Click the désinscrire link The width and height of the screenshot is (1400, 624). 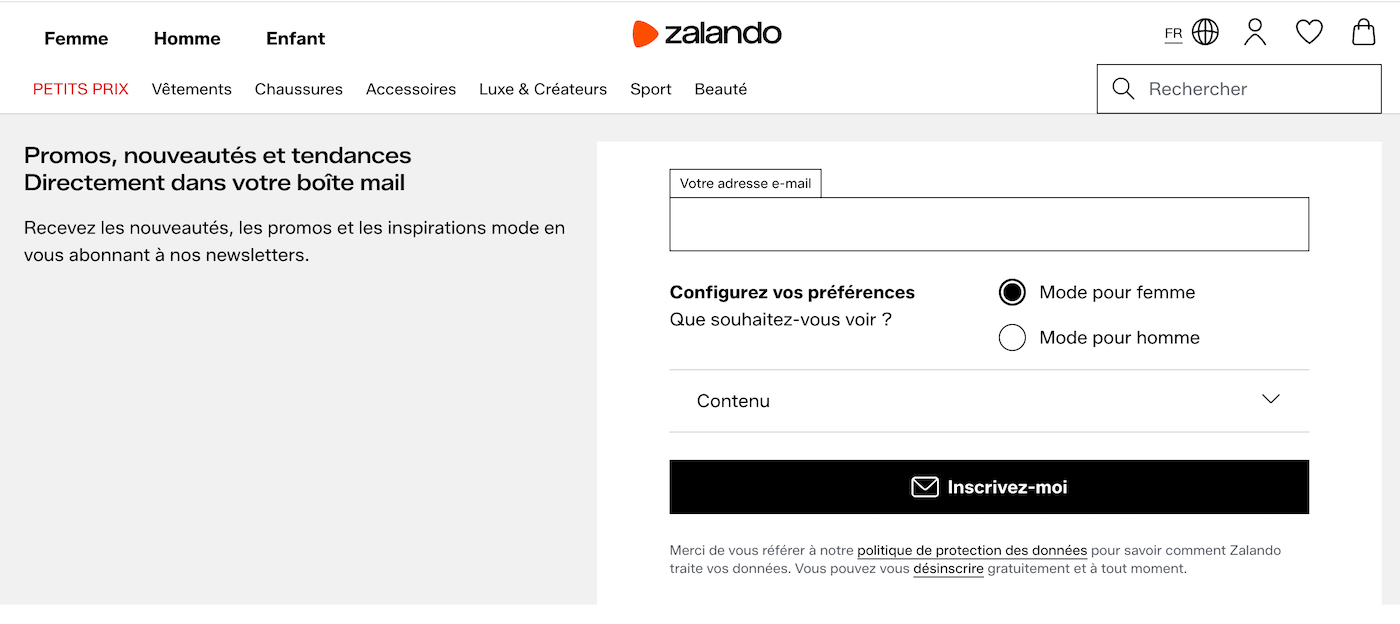[x=948, y=568]
